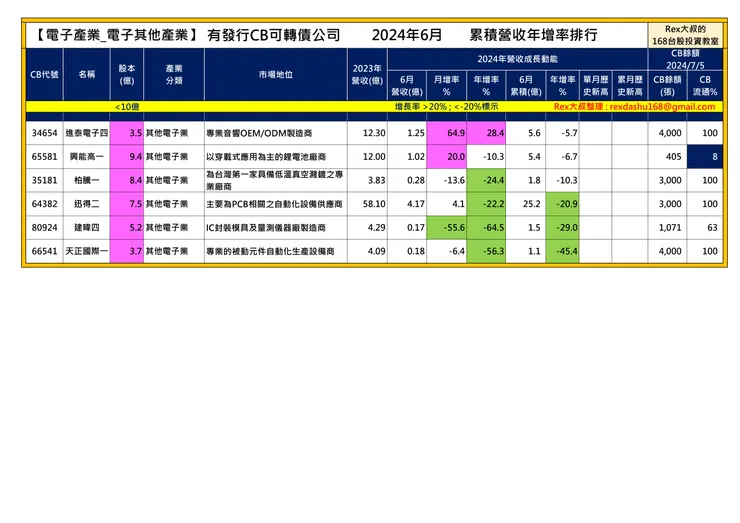Click the 增長率 >20% ; <-20%標示 note

tap(446, 107)
